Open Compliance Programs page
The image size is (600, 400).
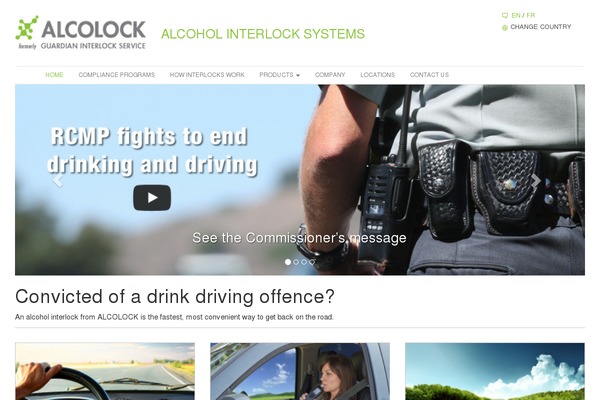tap(117, 75)
